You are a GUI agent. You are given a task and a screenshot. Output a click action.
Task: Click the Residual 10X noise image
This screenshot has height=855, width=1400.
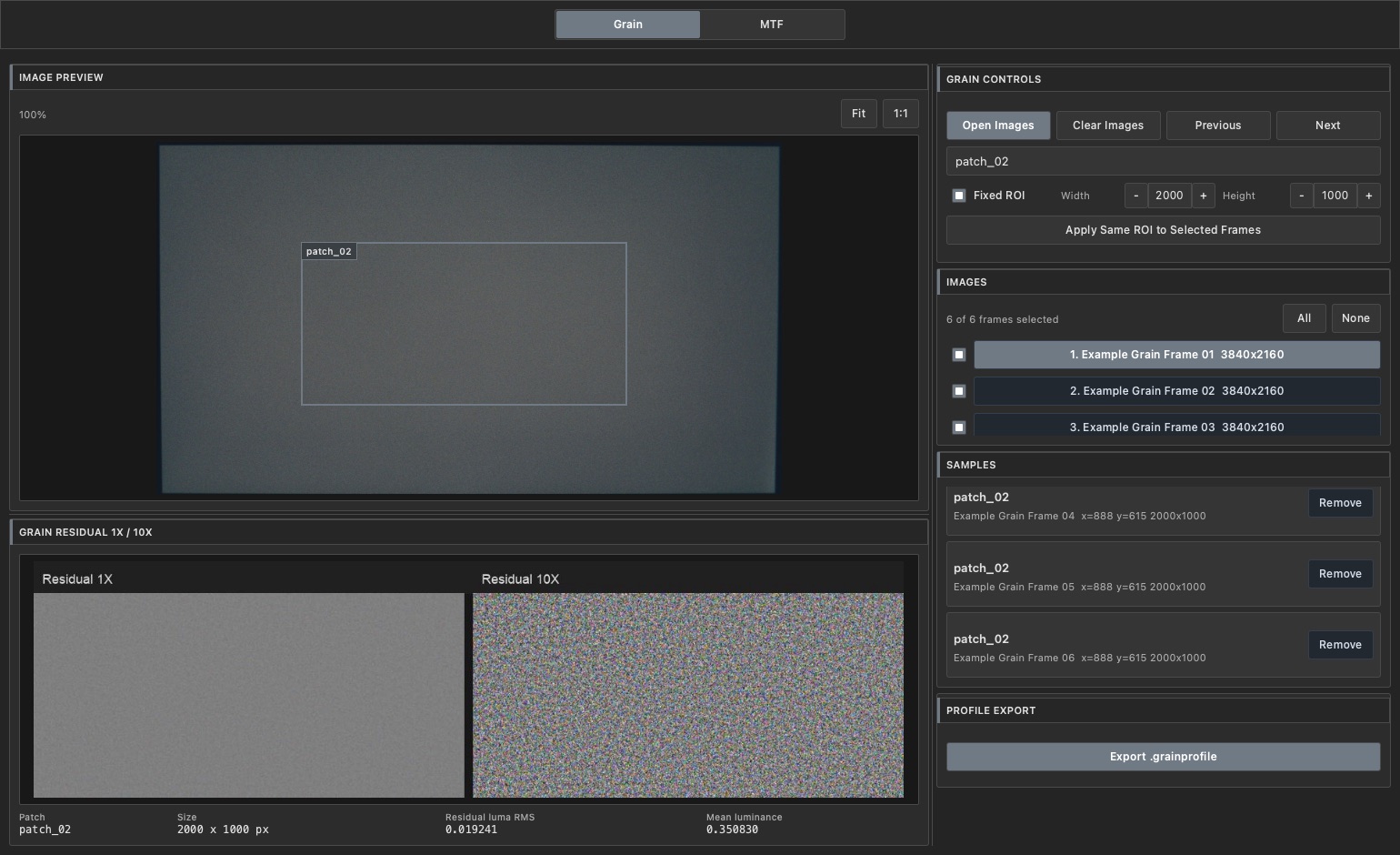point(688,696)
